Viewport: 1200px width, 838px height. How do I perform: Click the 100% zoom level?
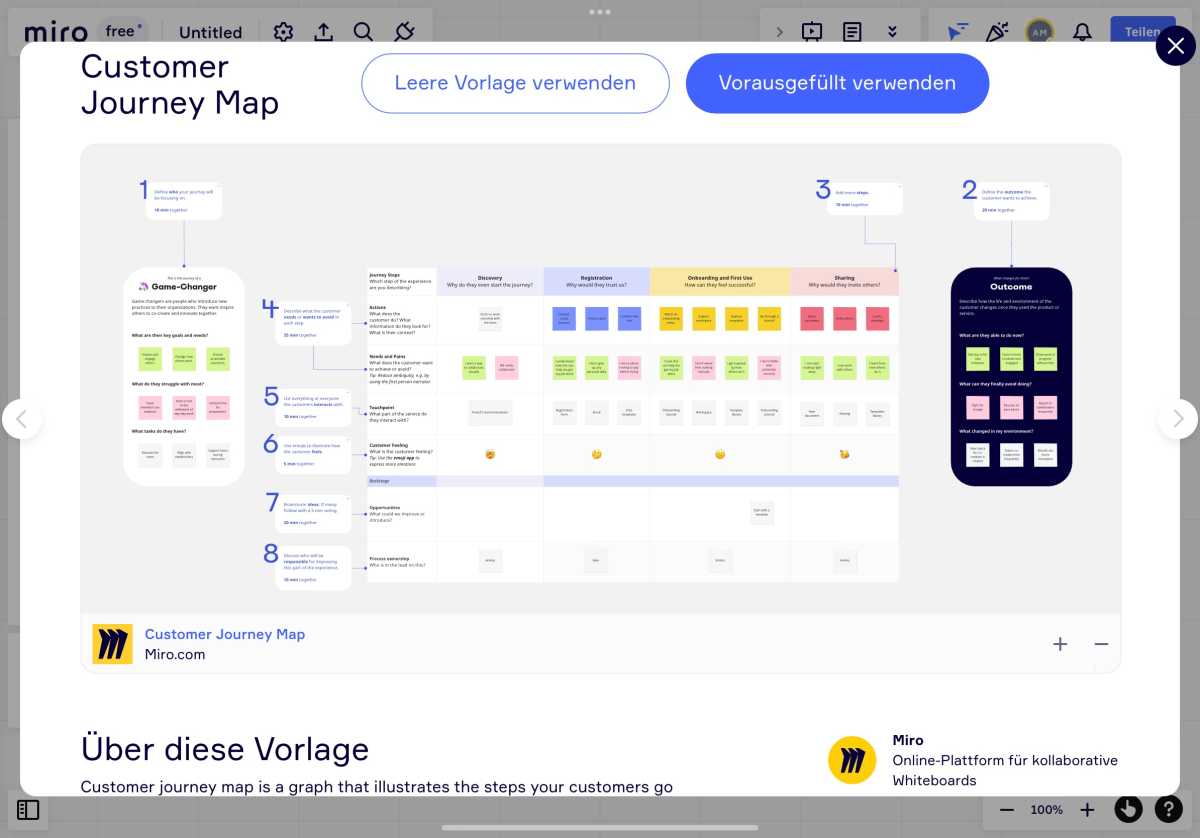pos(1047,810)
